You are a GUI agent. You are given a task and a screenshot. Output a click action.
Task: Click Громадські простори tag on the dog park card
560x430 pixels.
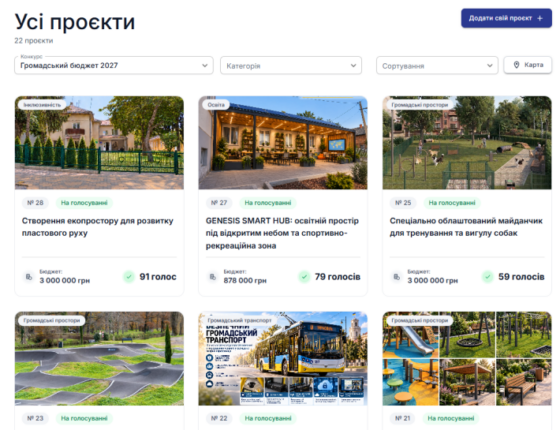(420, 105)
